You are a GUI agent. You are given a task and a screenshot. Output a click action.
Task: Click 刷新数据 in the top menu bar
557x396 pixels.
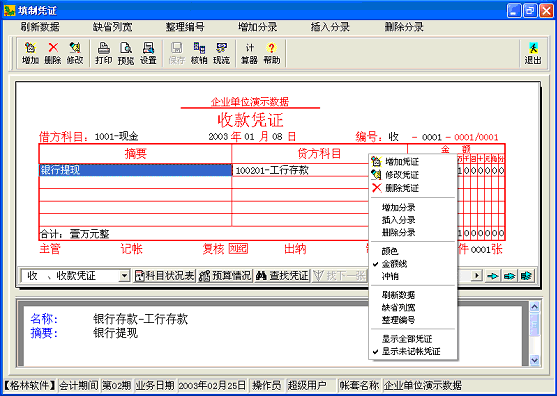point(40,27)
